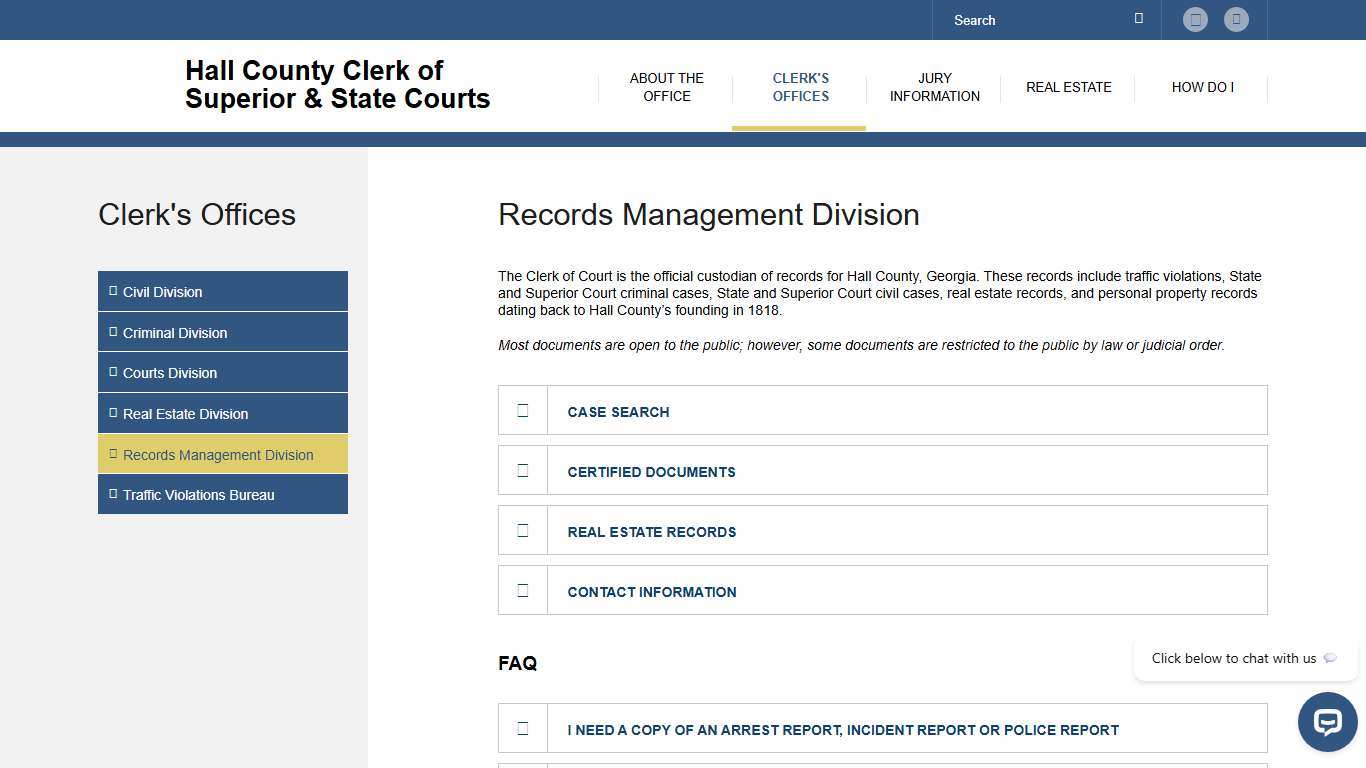Screen dimensions: 1366x768
Task: Open the JURY INFORMATION menu
Action: click(934, 87)
